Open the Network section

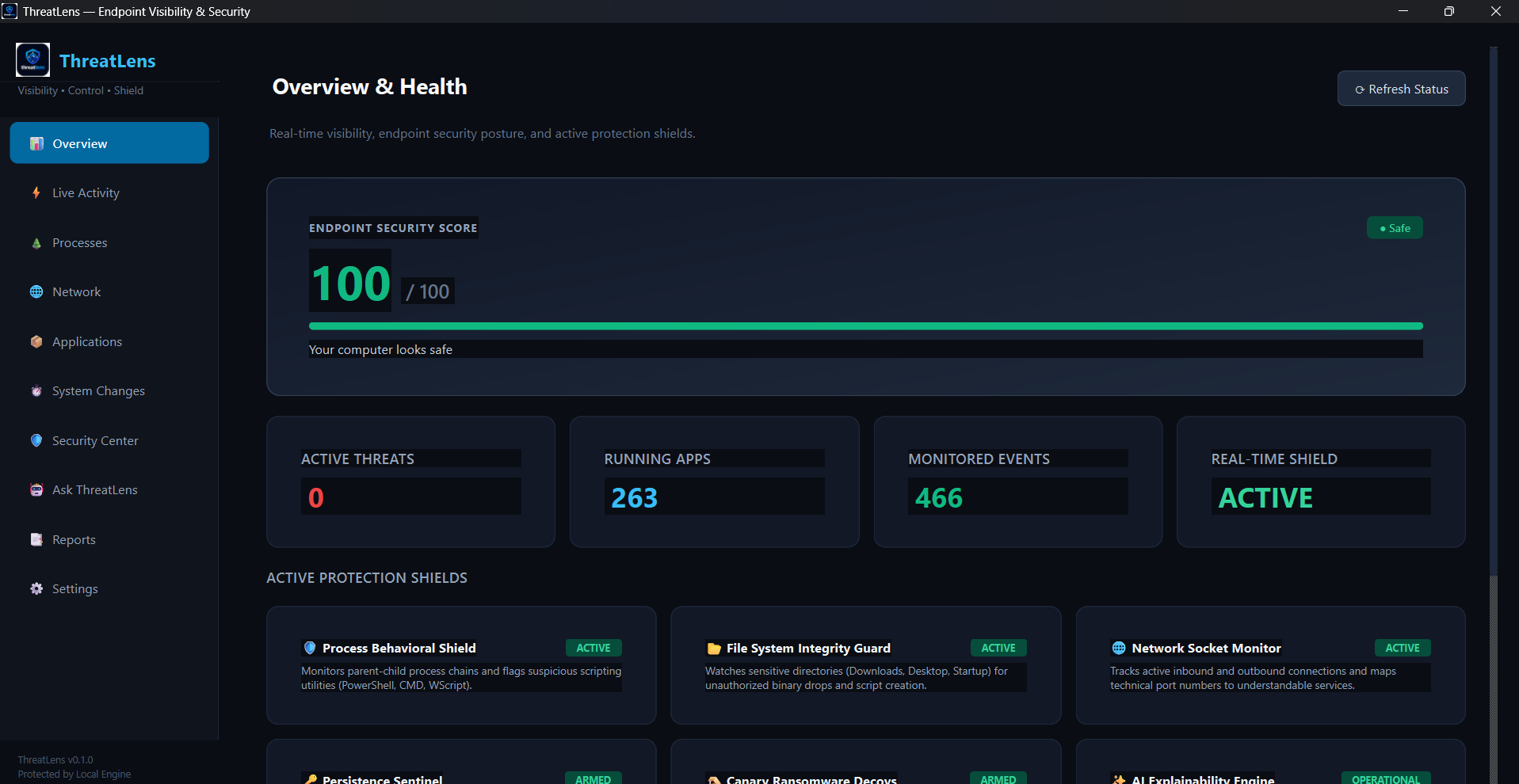click(109, 291)
